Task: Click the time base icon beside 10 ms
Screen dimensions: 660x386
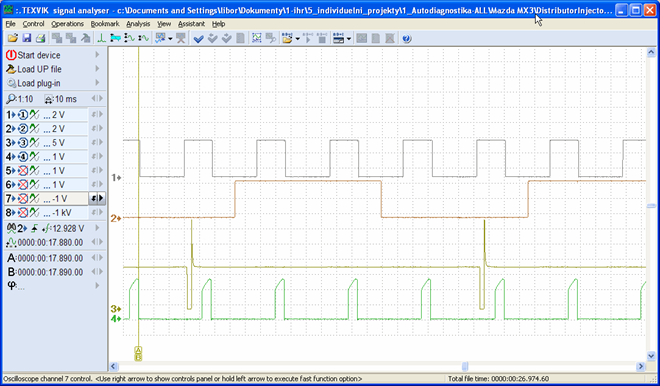Action: [49, 99]
